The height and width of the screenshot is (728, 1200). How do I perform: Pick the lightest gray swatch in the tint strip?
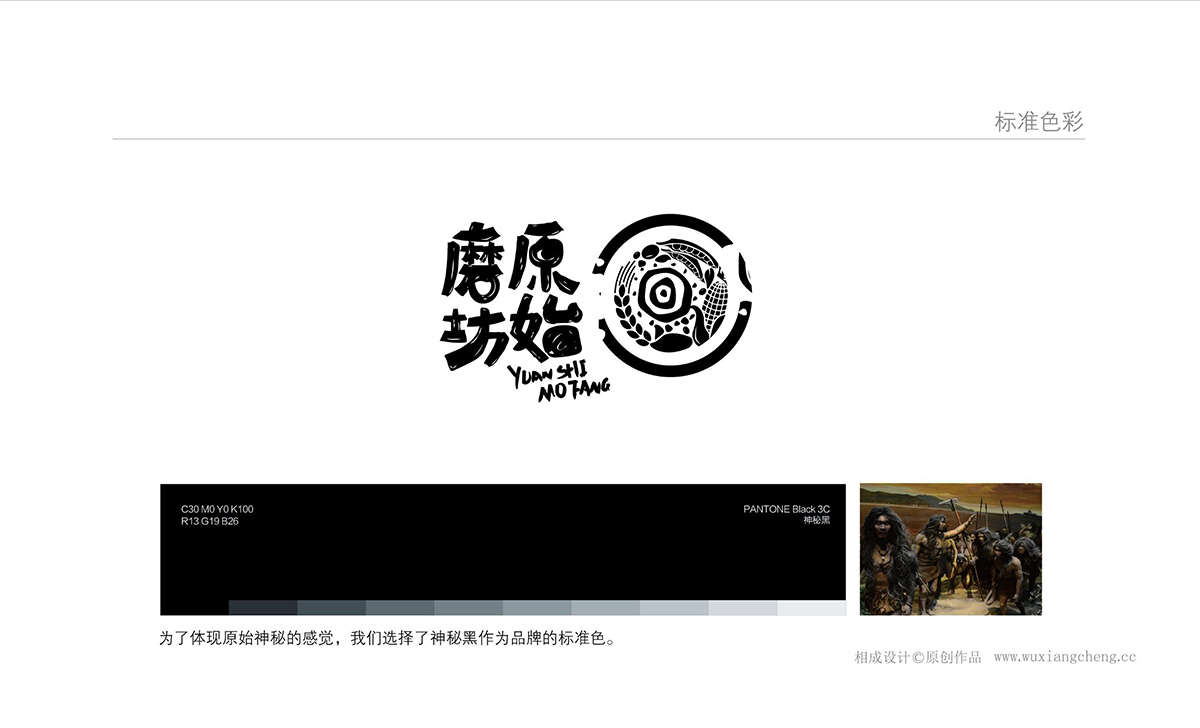click(x=811, y=608)
